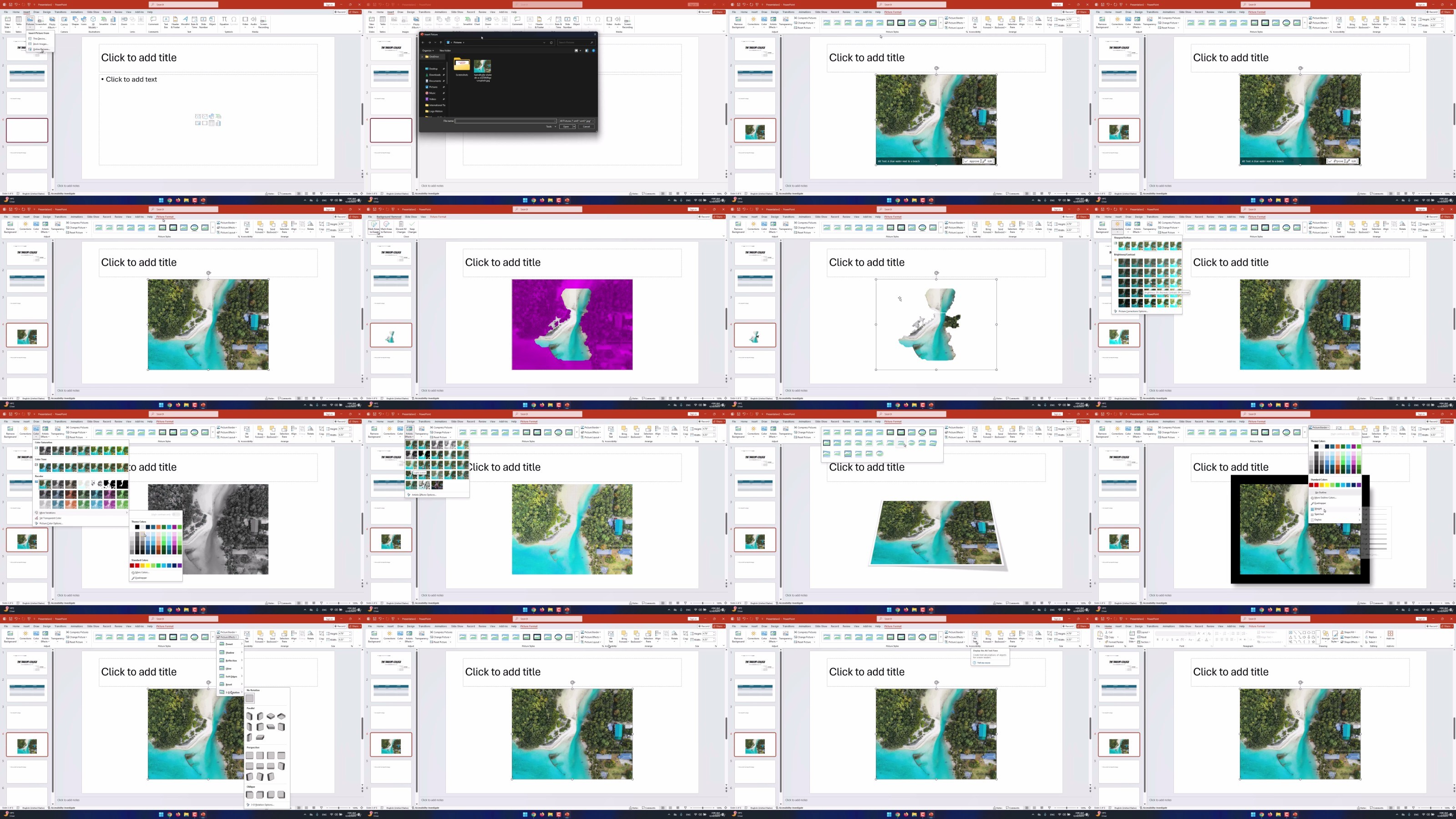Toggle High contrast only in Picture Border menu

point(1355,434)
